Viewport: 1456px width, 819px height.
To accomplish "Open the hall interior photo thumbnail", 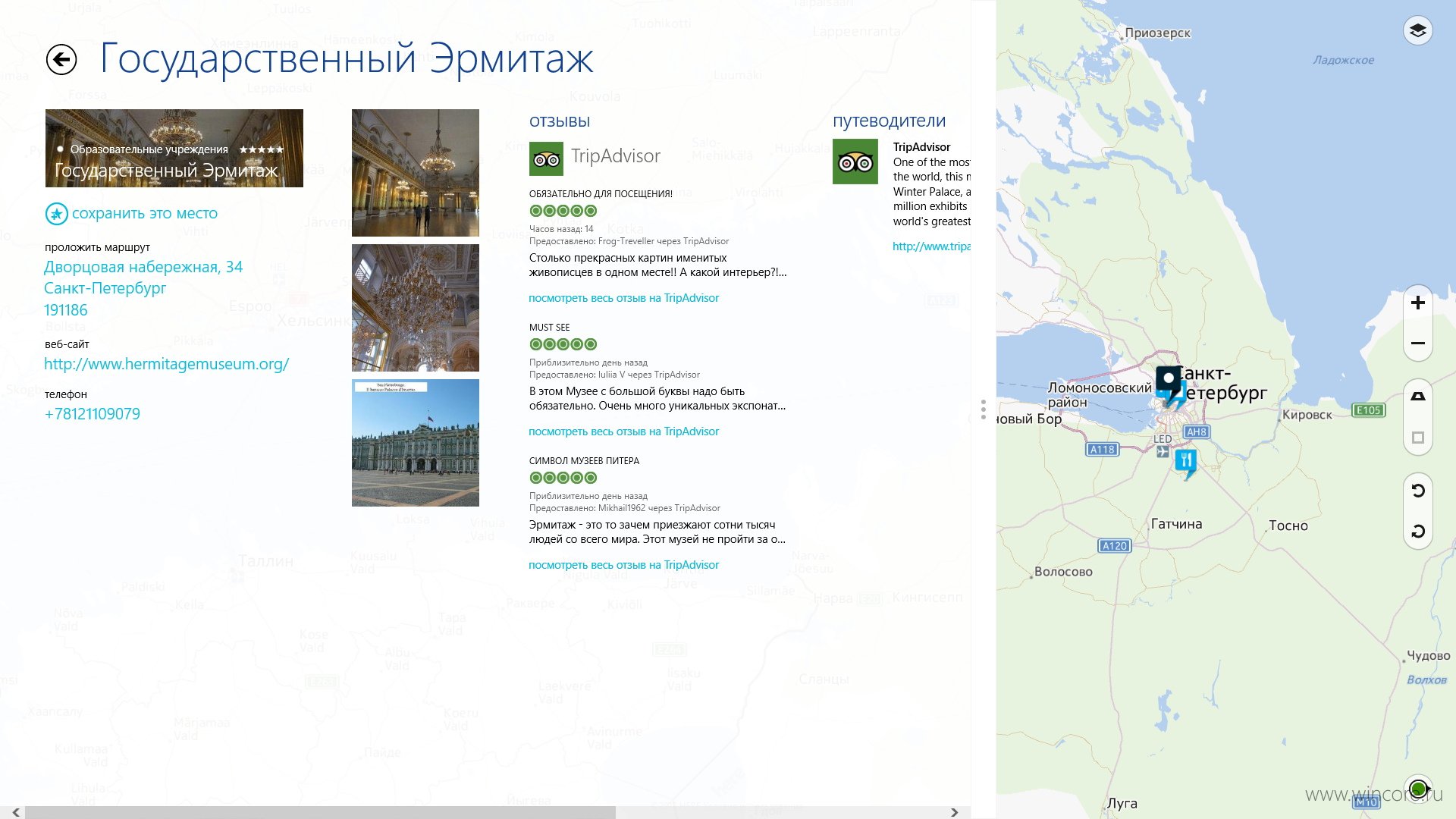I will pyautogui.click(x=416, y=173).
